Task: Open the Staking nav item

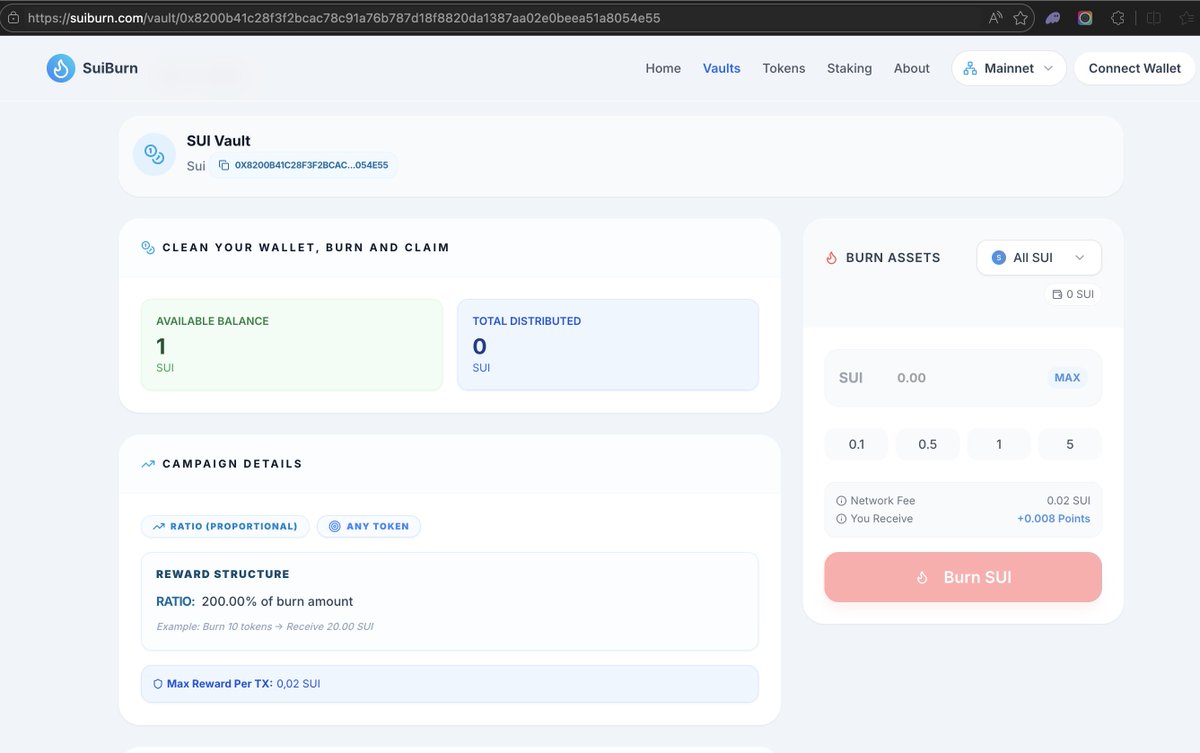Action: (849, 68)
